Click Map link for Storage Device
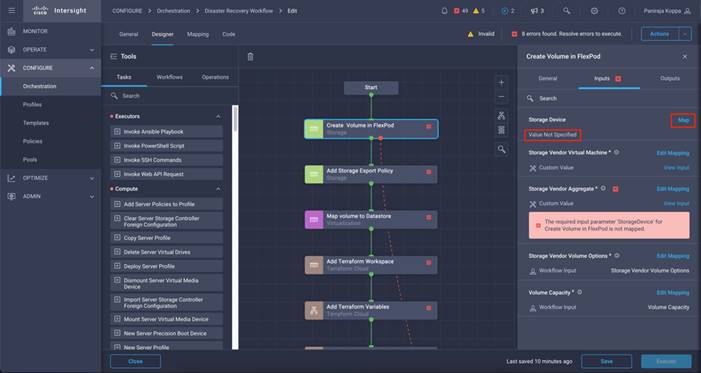The width and height of the screenshot is (701, 373). (x=683, y=120)
